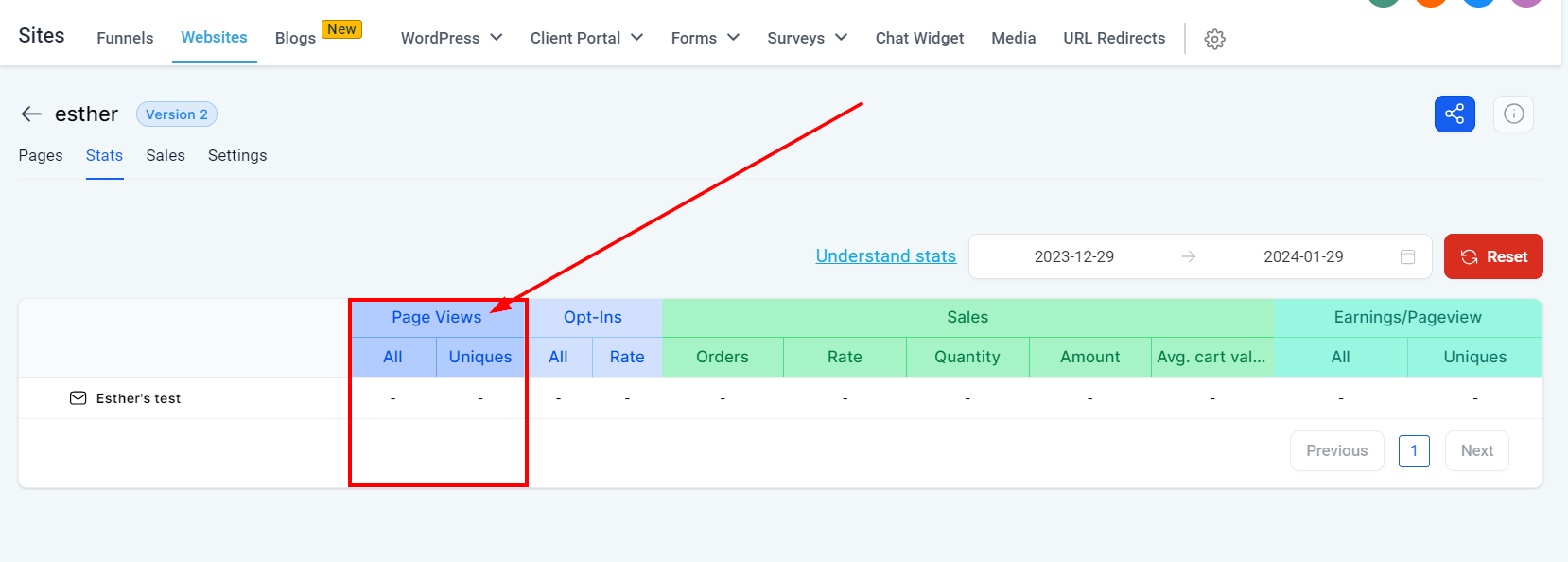Click the settings gear icon in top navigation

coord(1214,39)
